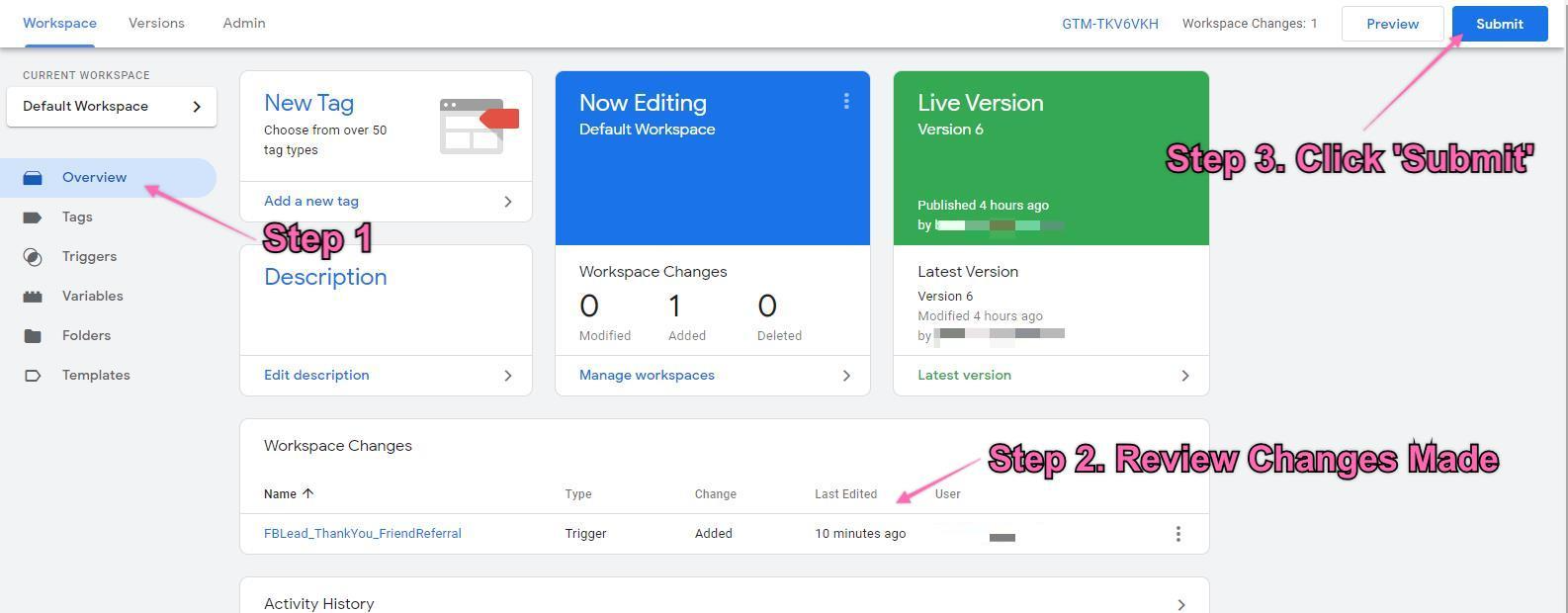The image size is (1568, 613).
Task: Open the Default Workspace selector
Action: (111, 107)
